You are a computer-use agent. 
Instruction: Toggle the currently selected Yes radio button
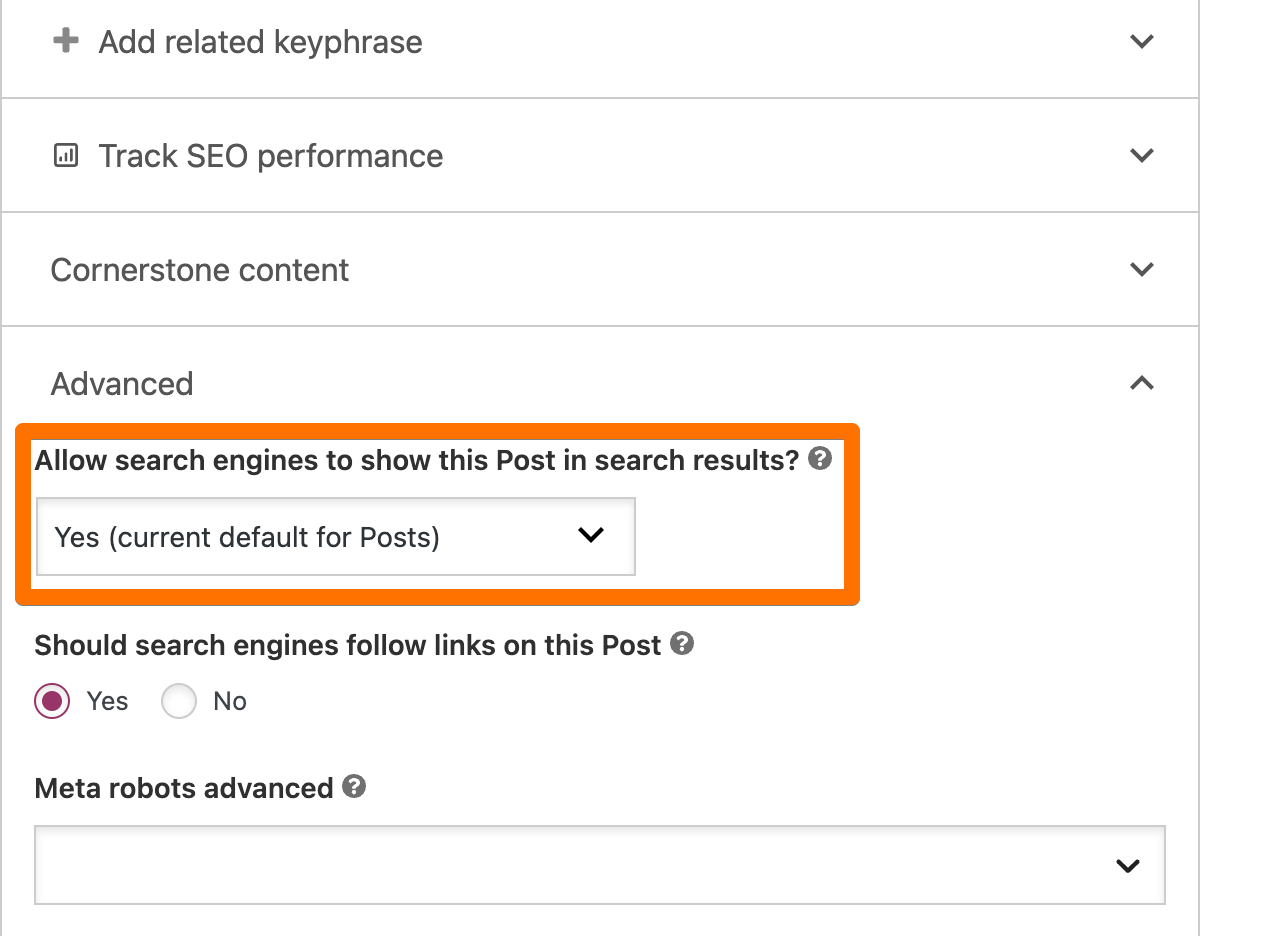point(50,701)
